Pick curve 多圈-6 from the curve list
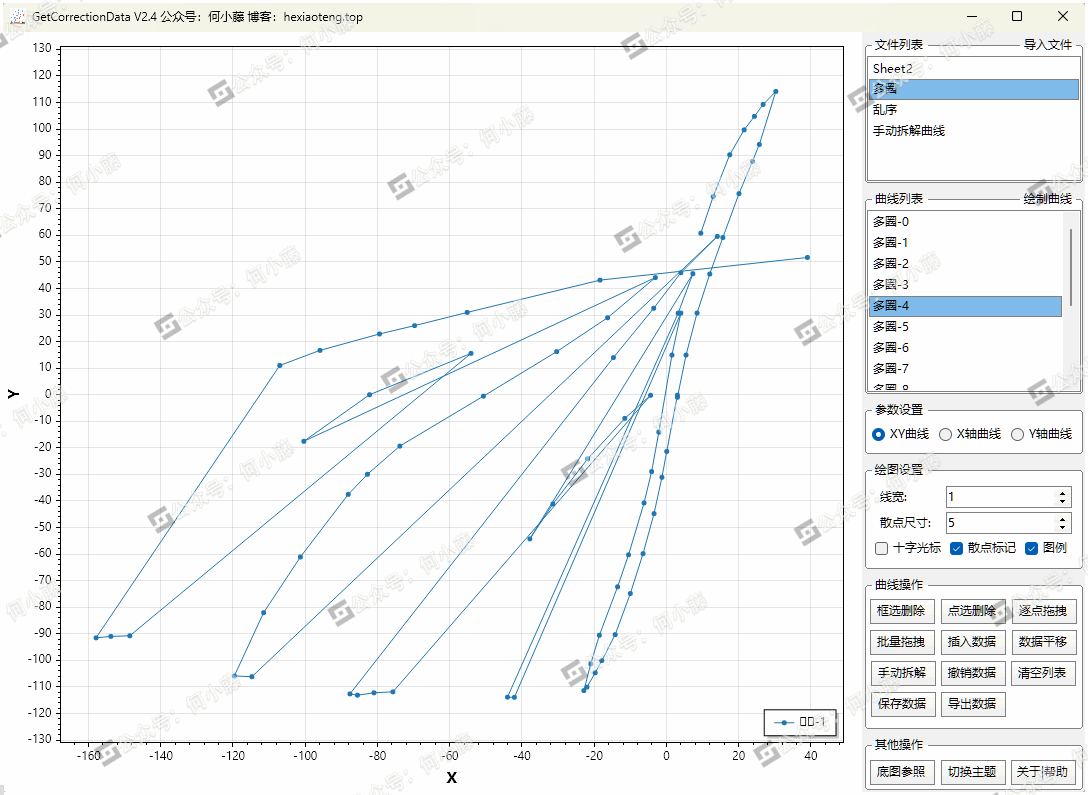Screen dimensions: 1088x795 point(890,348)
